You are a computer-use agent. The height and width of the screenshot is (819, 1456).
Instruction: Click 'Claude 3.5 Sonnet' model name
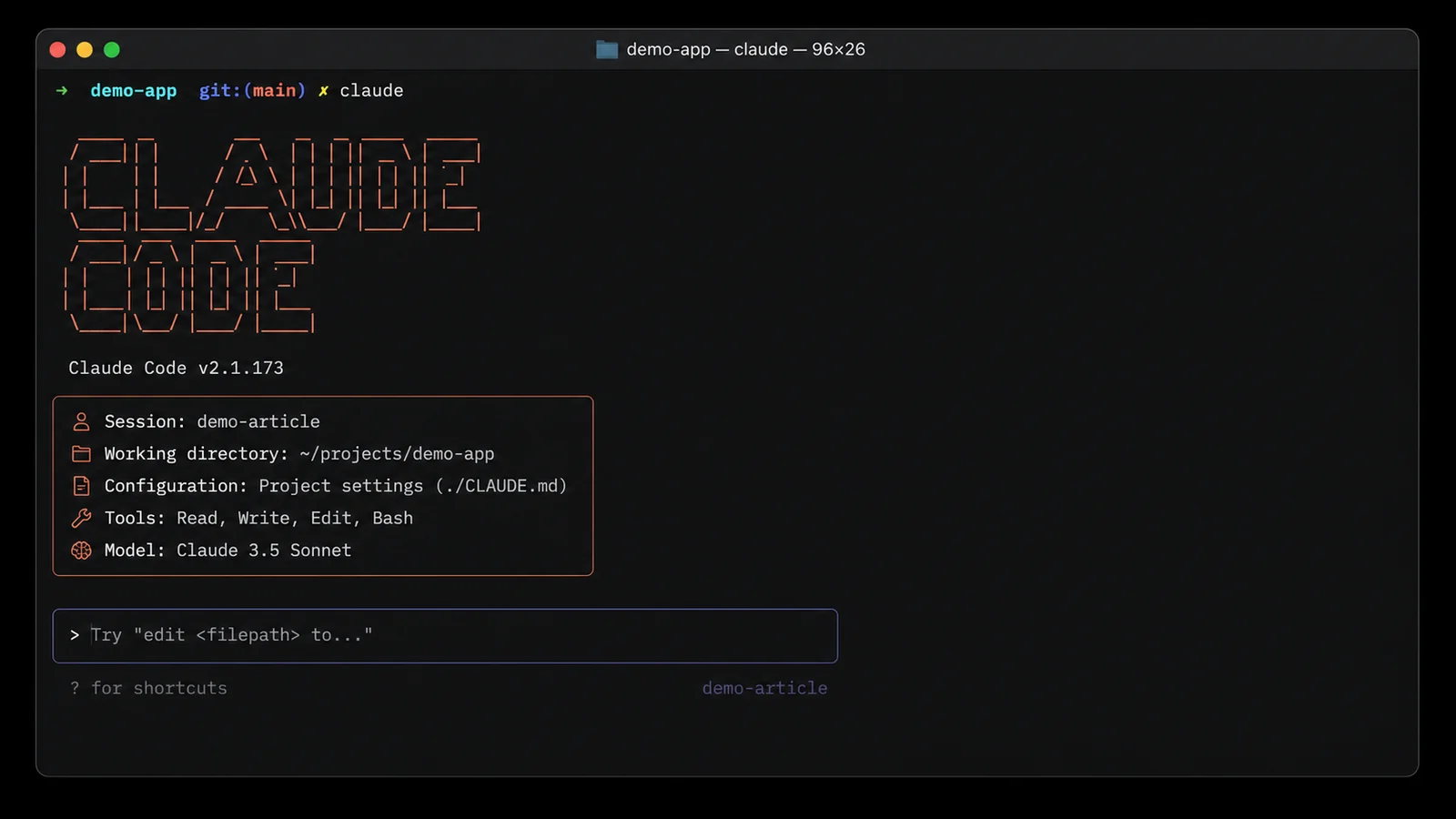(x=264, y=550)
